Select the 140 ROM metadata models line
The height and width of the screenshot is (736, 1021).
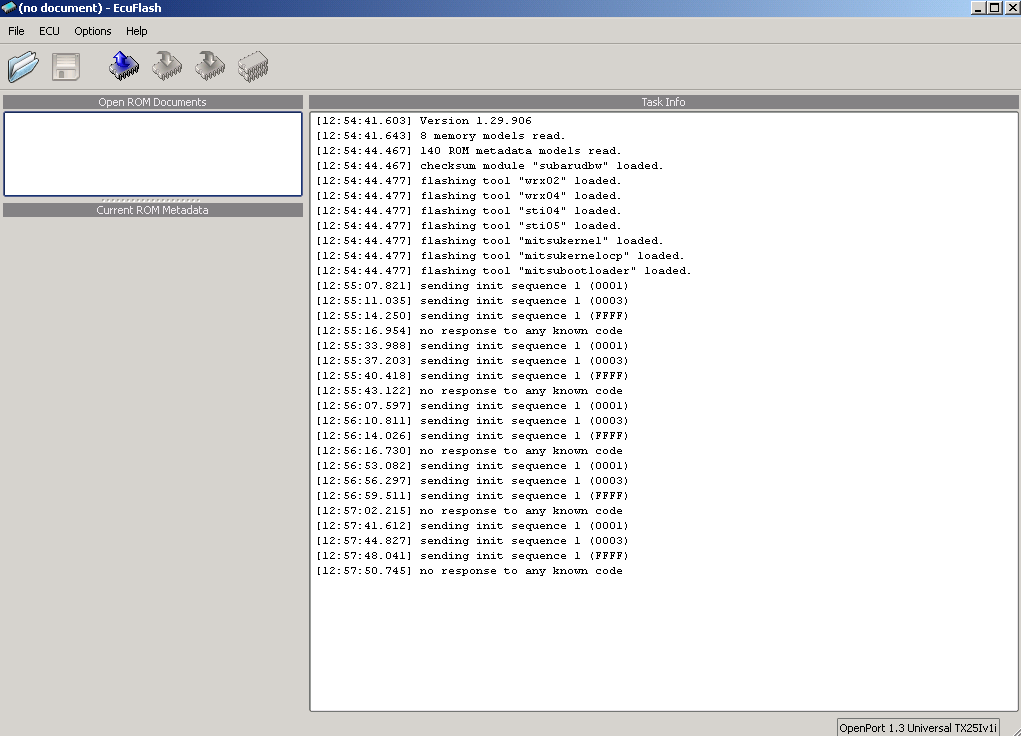click(x=469, y=150)
